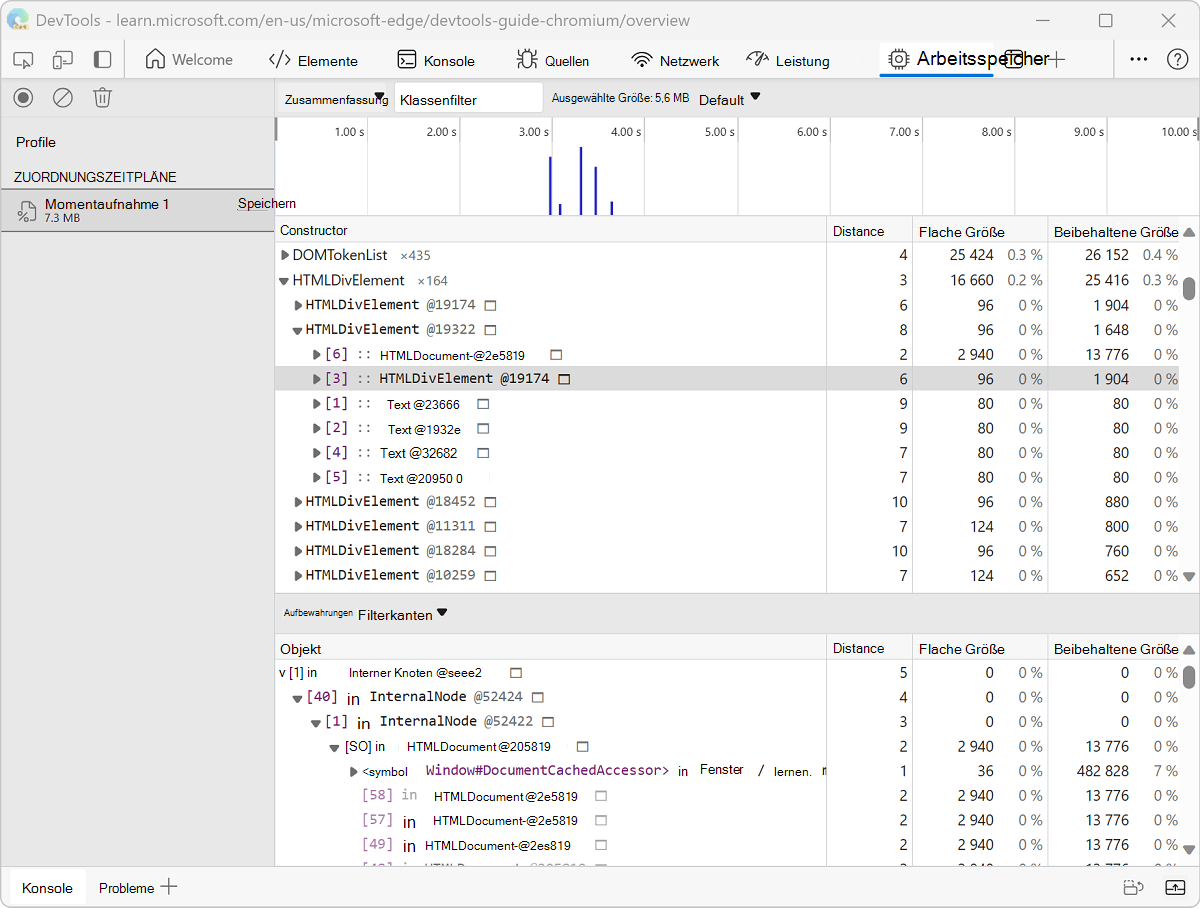Click the reveal box next to HTMLDivElement @18452
The width and height of the screenshot is (1200, 908).
[490, 502]
